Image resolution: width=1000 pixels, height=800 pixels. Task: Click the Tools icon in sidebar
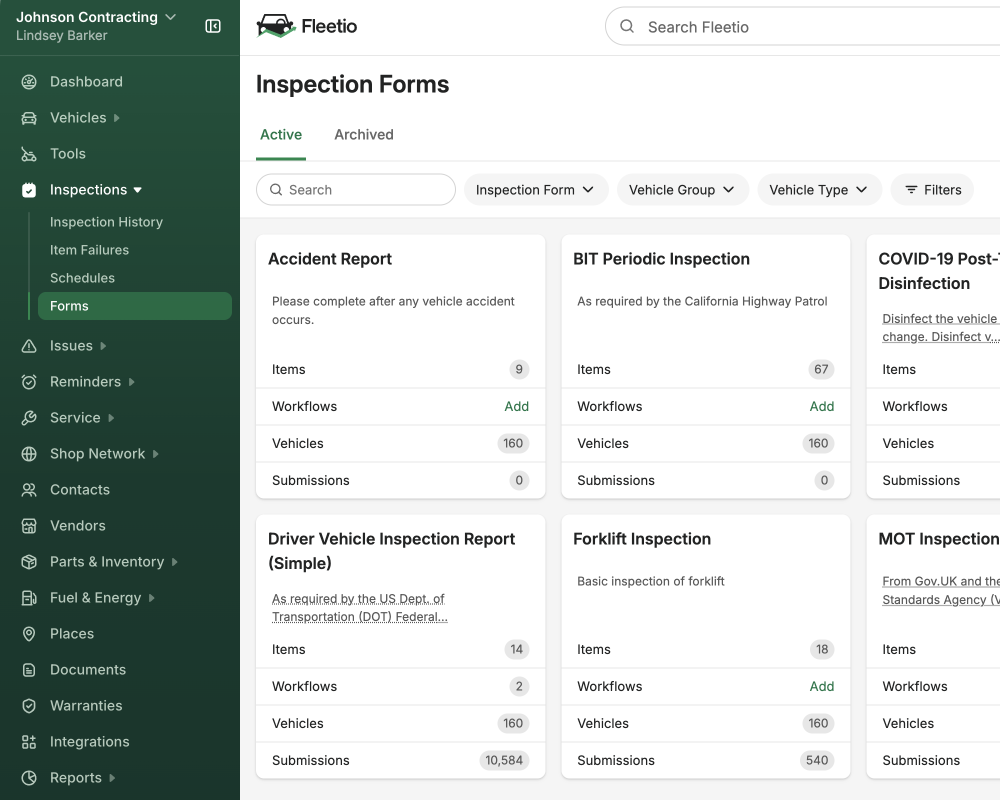(x=29, y=154)
